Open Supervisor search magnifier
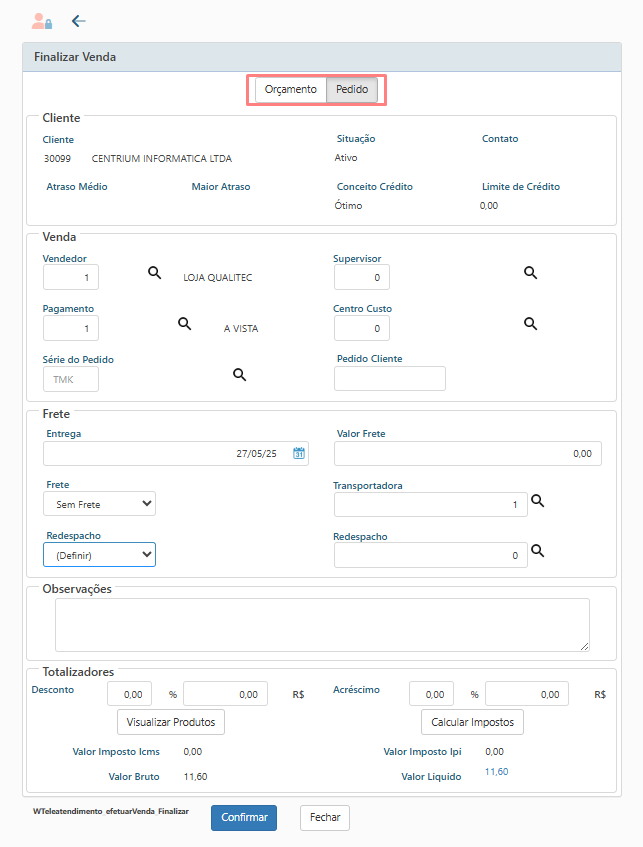 pyautogui.click(x=531, y=273)
